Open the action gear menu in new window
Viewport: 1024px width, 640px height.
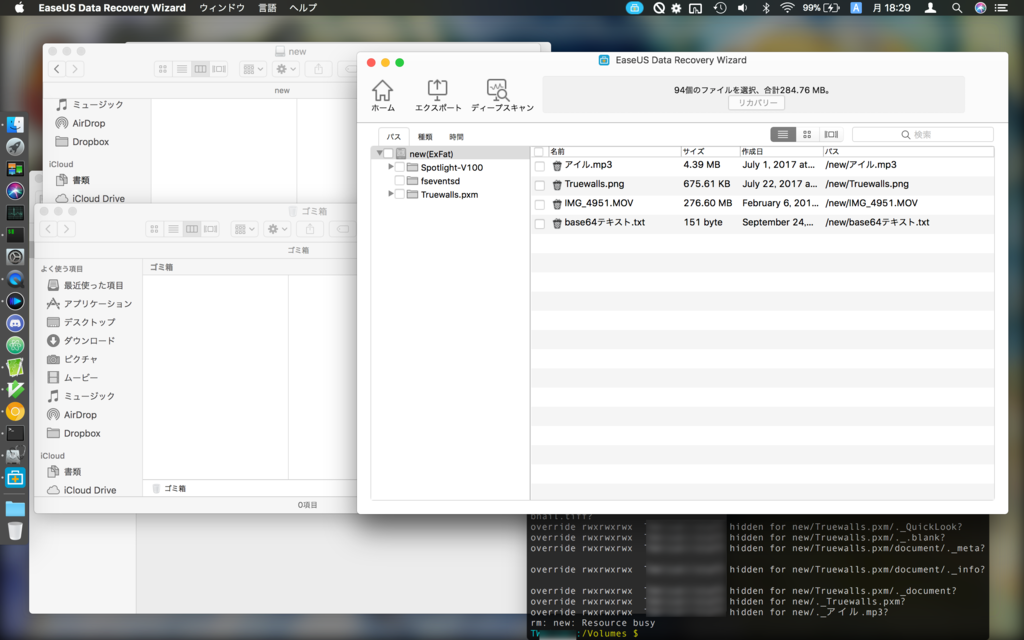[285, 69]
